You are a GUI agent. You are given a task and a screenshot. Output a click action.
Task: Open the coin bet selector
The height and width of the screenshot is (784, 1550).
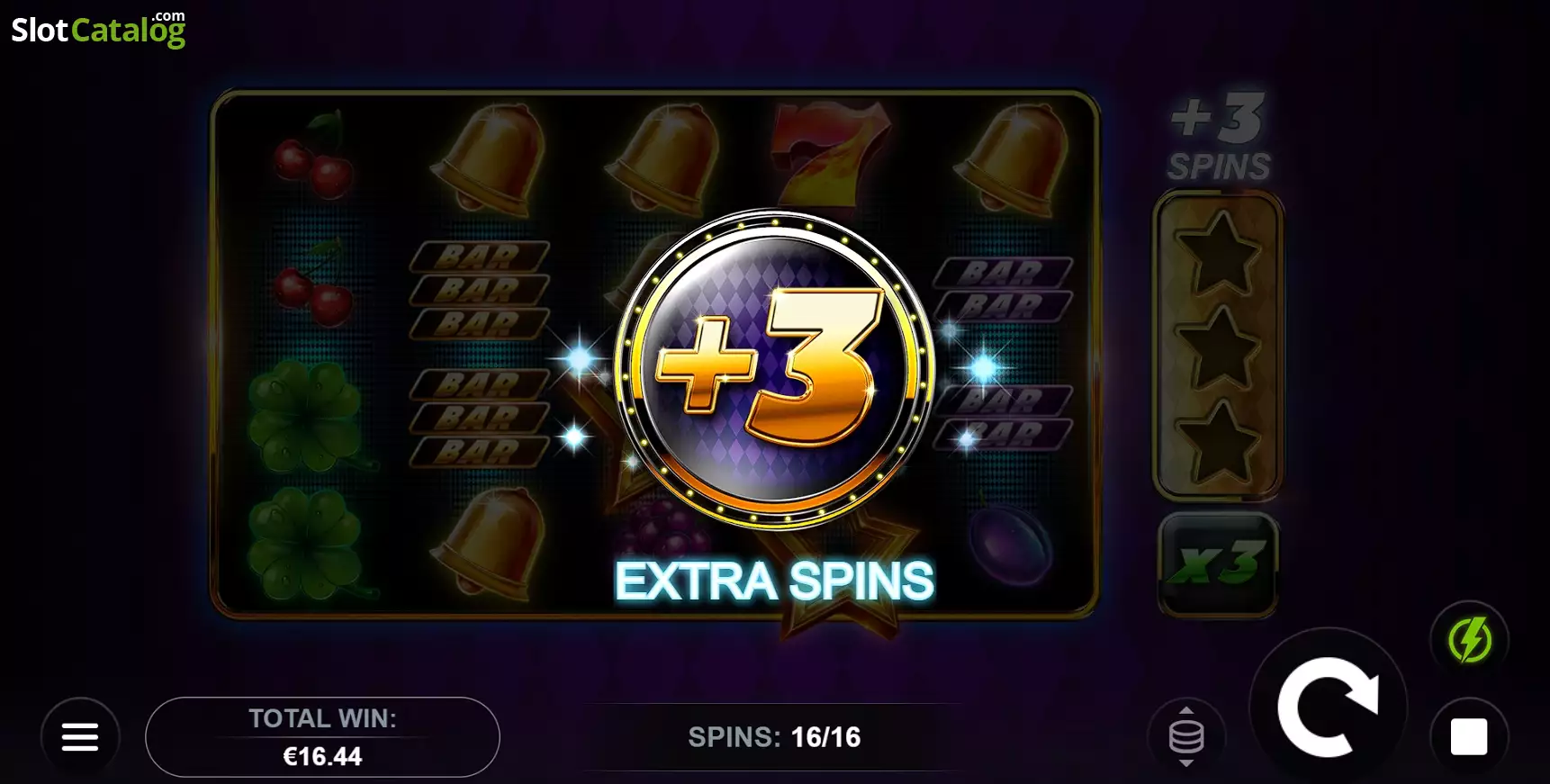tap(1186, 737)
